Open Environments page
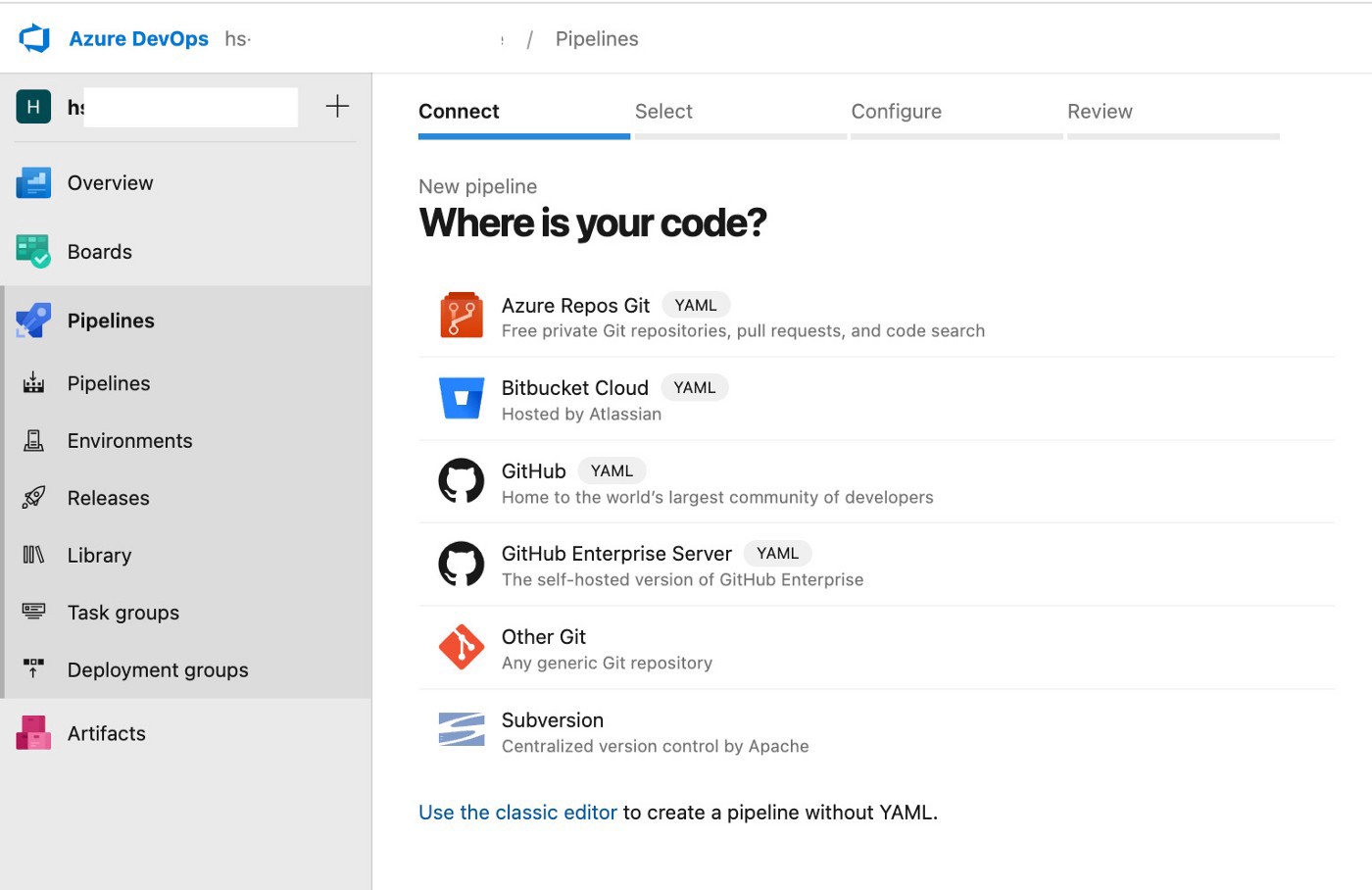Viewport: 1372px width, 890px height. (129, 440)
